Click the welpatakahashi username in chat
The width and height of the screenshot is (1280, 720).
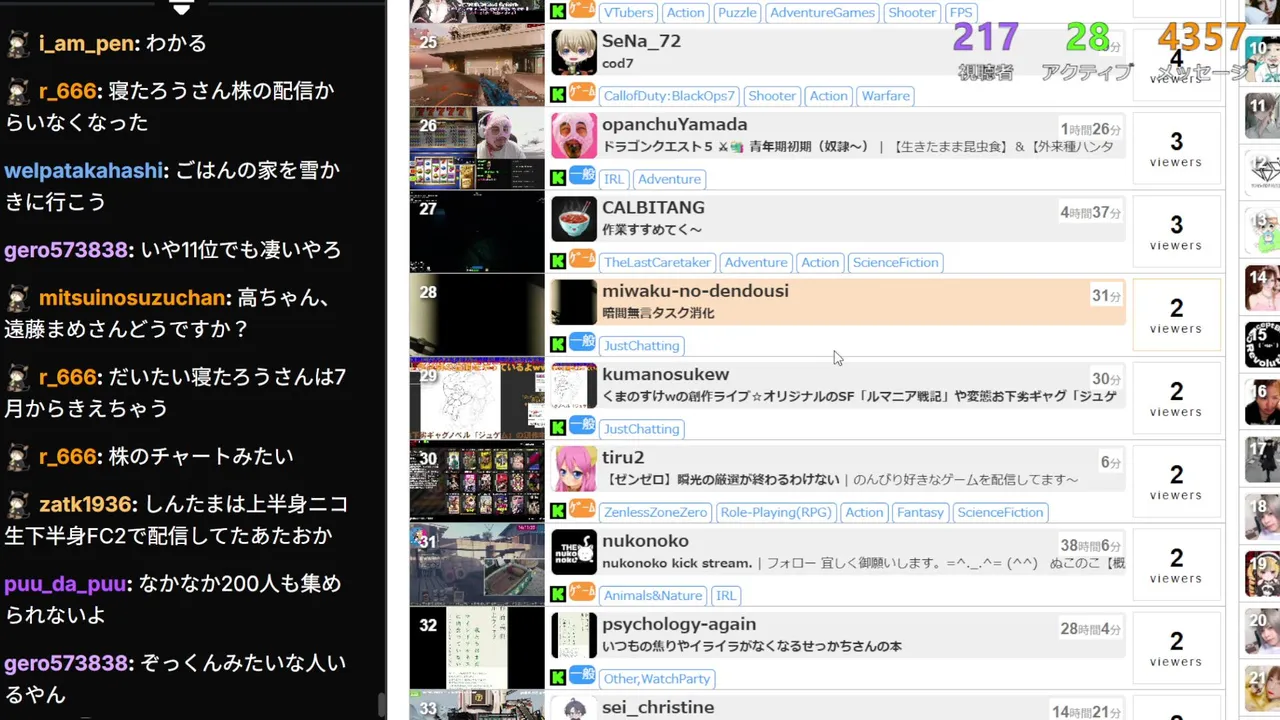[x=84, y=170]
